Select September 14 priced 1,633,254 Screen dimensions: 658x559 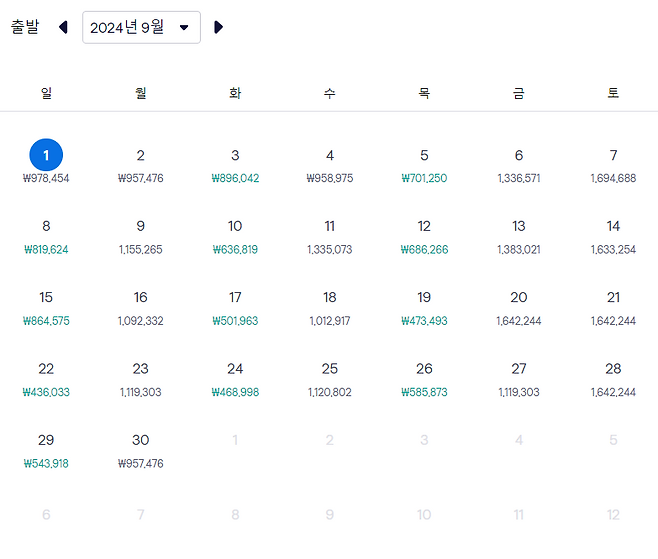[x=613, y=237]
